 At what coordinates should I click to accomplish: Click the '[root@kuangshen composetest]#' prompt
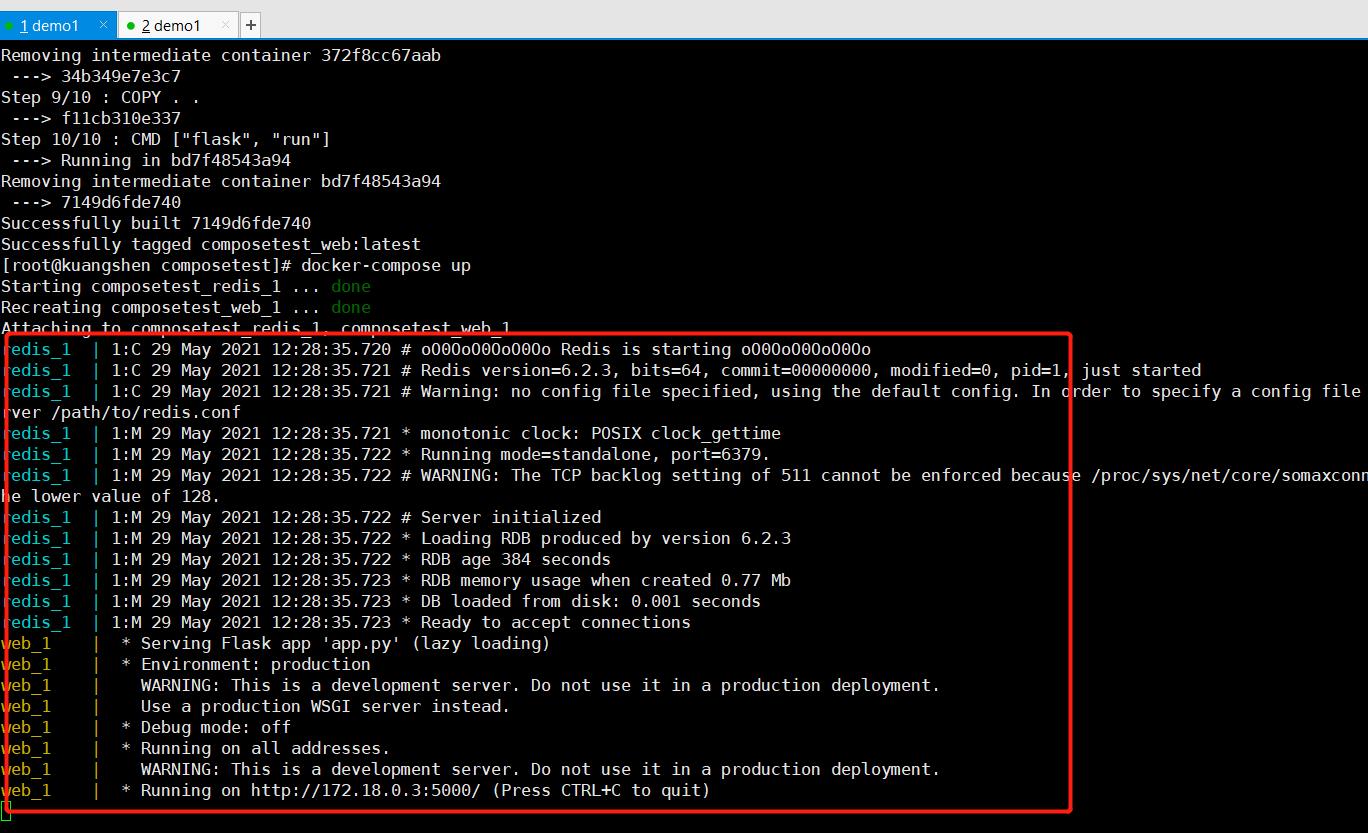pos(146,266)
